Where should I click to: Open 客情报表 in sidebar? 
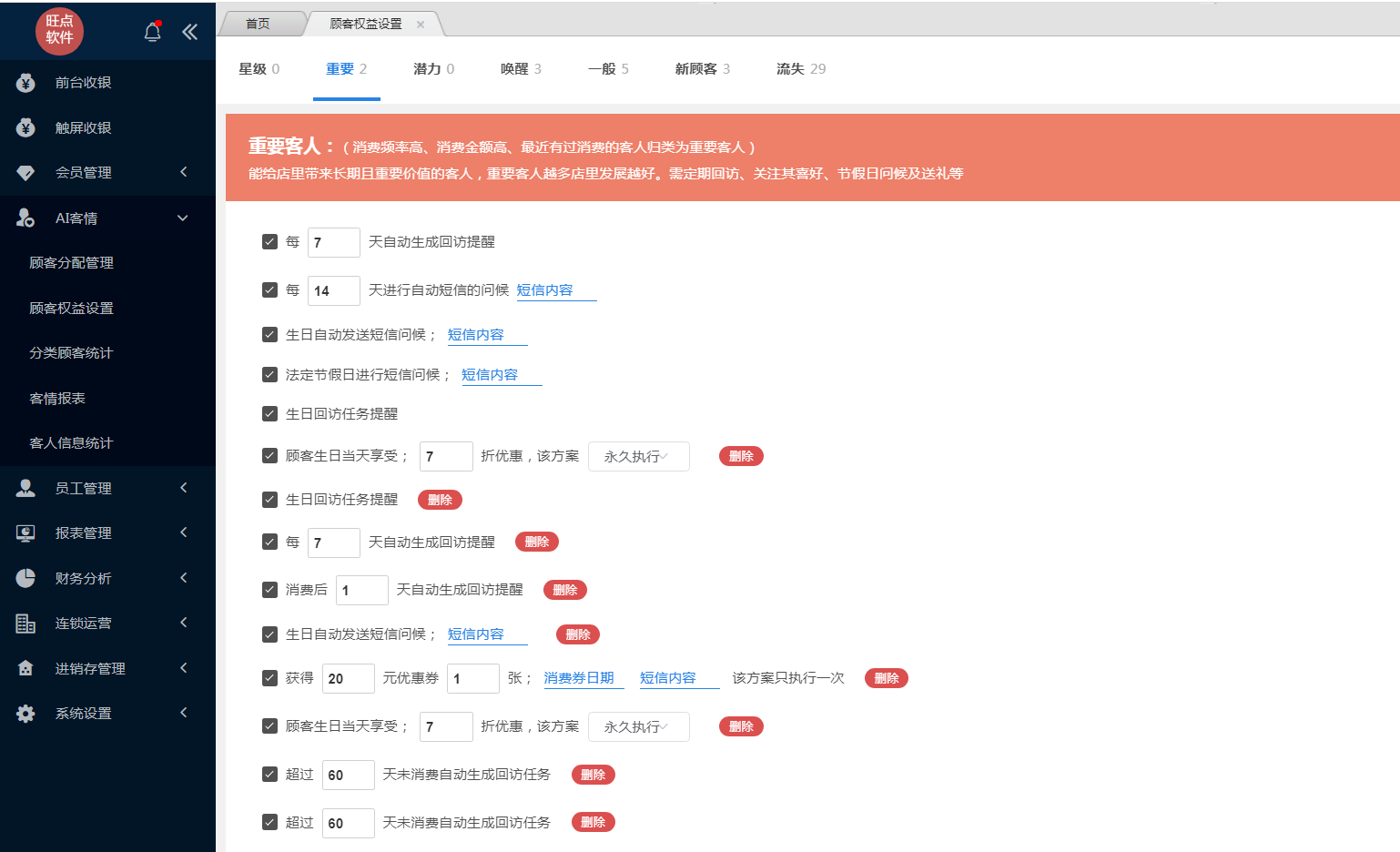[57, 399]
